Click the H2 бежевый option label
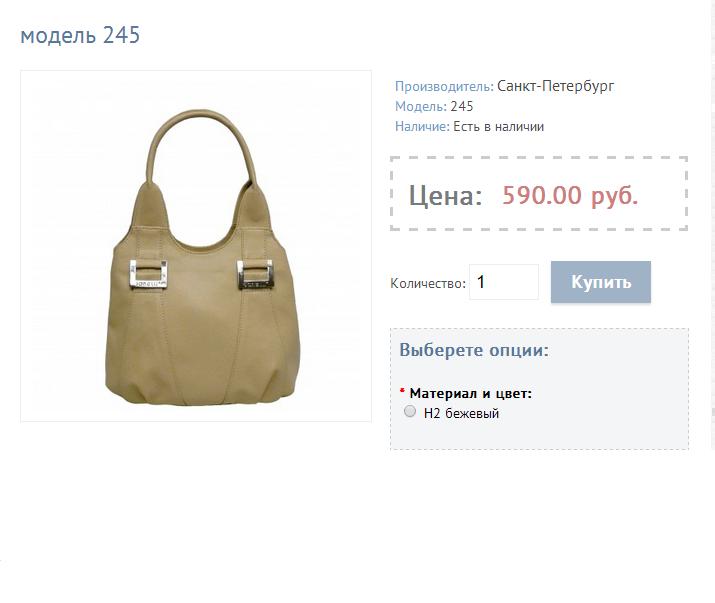The width and height of the screenshot is (715, 603). [x=461, y=413]
